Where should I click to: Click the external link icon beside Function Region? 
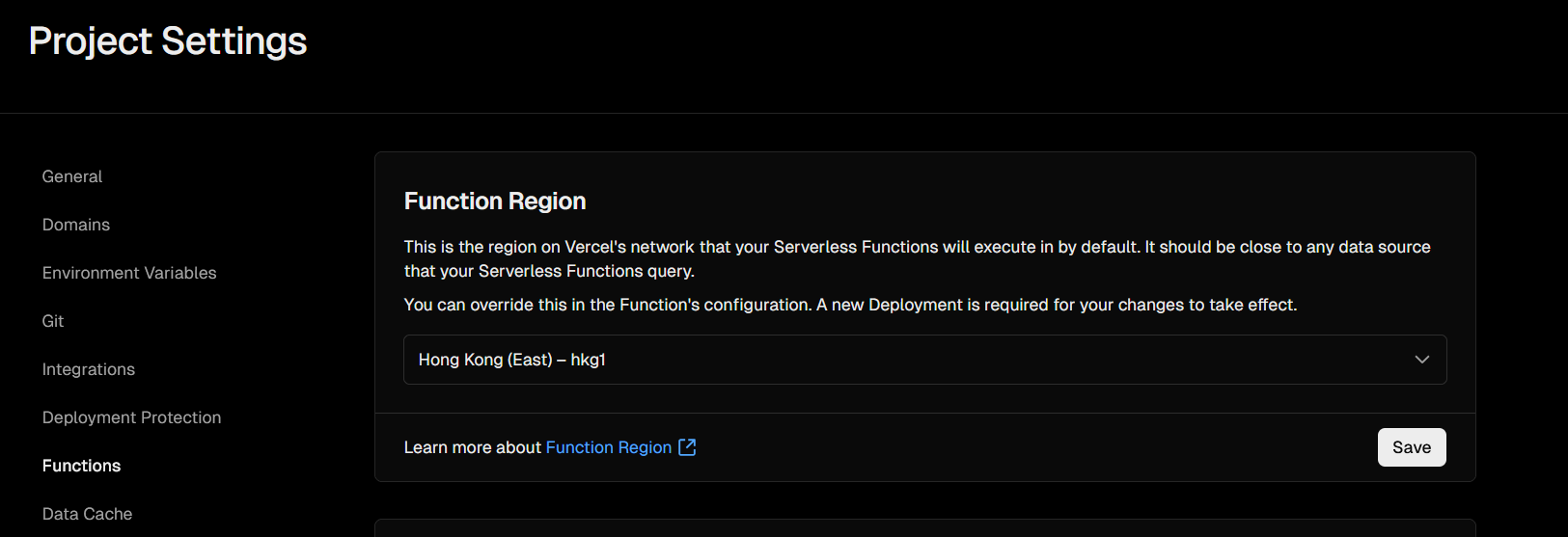click(x=687, y=447)
